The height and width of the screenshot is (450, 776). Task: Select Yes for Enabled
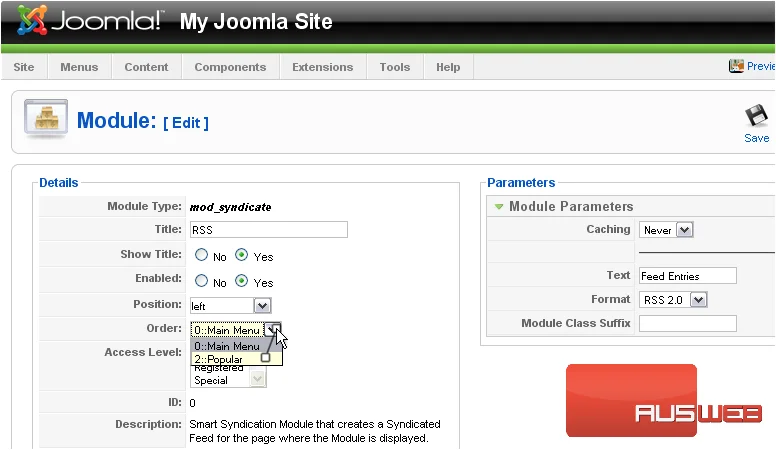coord(242,281)
